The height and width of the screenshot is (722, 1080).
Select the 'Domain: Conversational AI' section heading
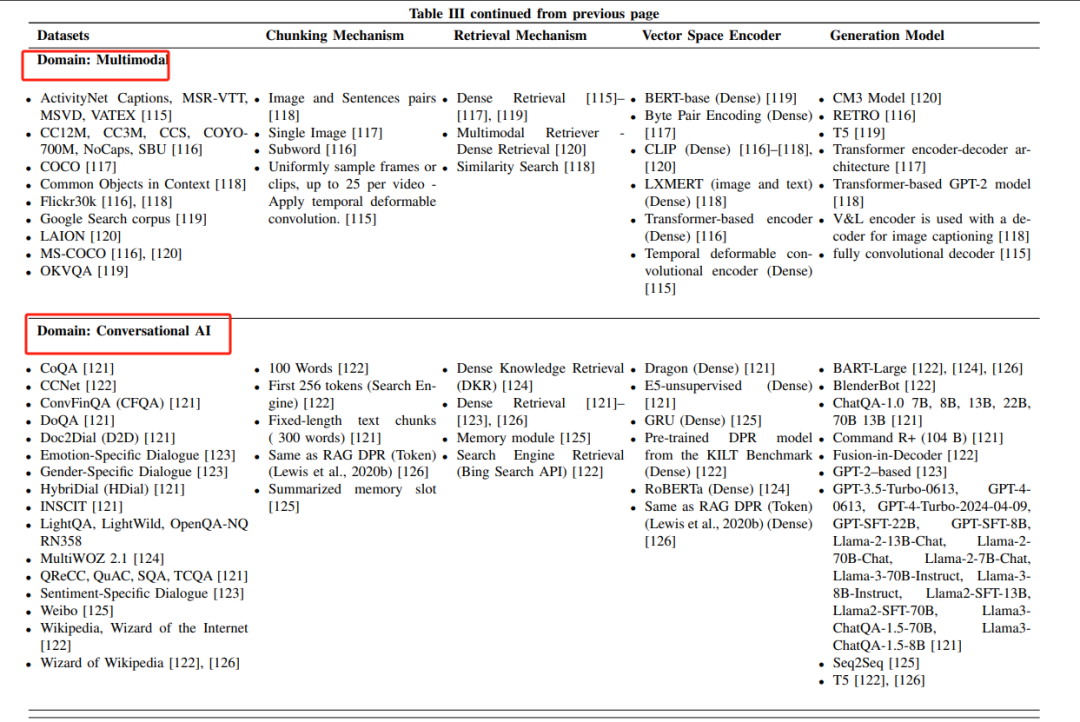[x=124, y=331]
